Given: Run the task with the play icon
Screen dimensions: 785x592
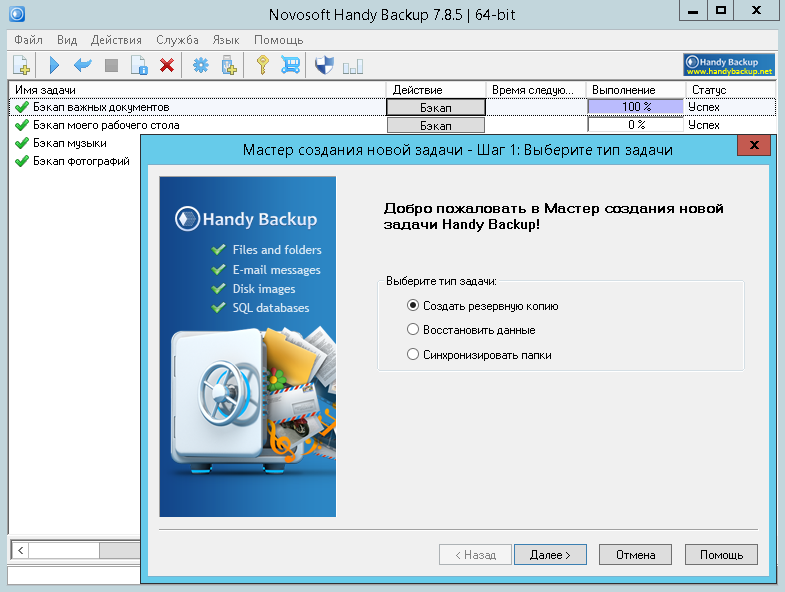Looking at the screenshot, I should point(55,65).
